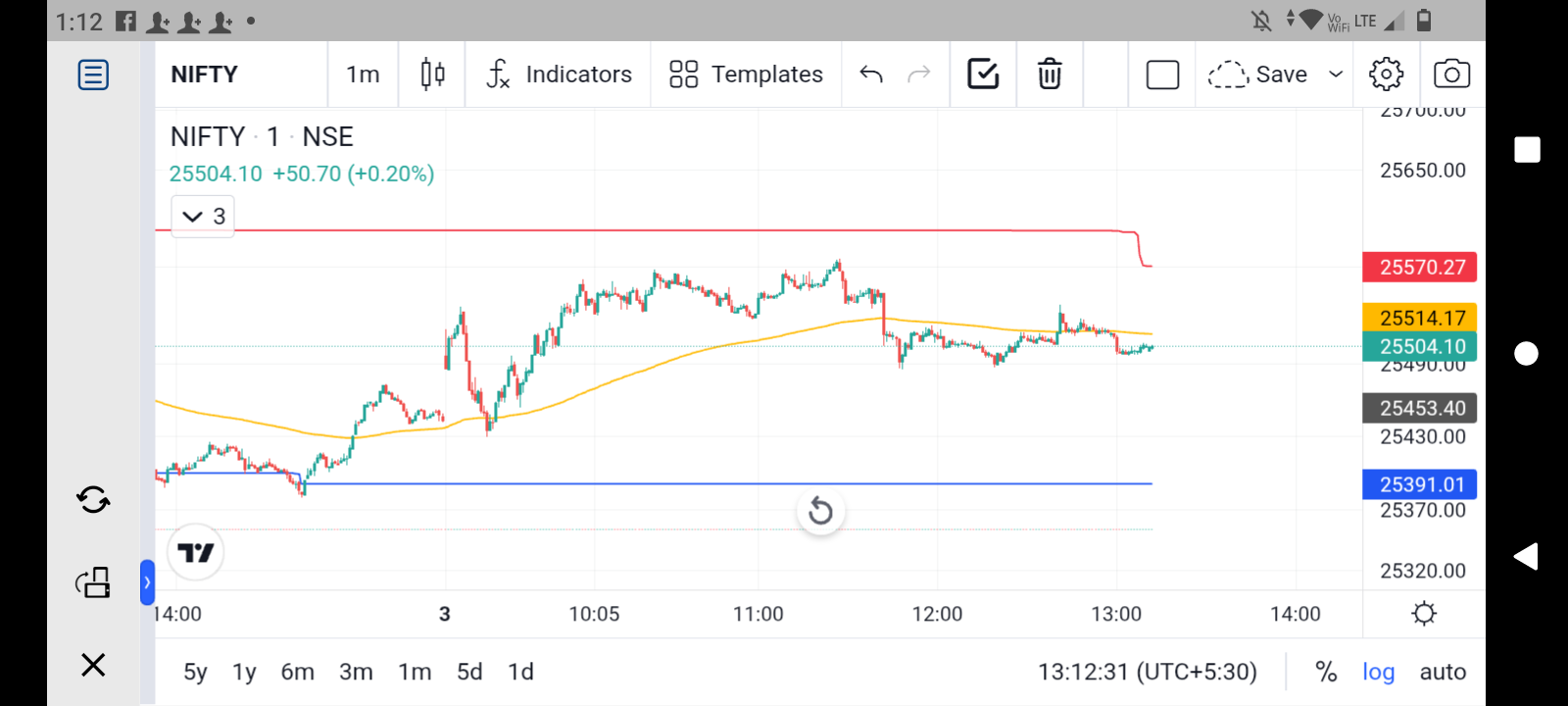
Task: Tap the Android back triangle button
Action: [x=1526, y=556]
